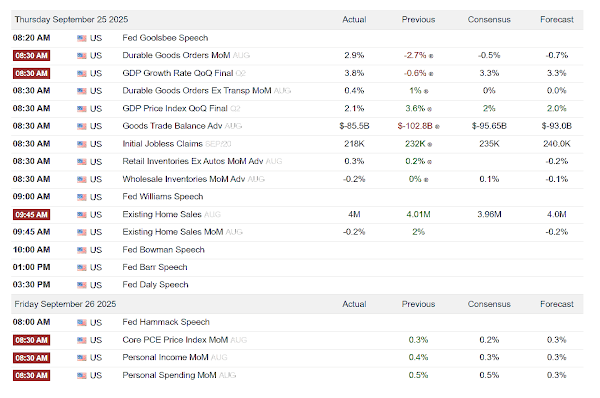Open the Fed Williams Speech entry
The height and width of the screenshot is (398, 600).
(x=163, y=197)
